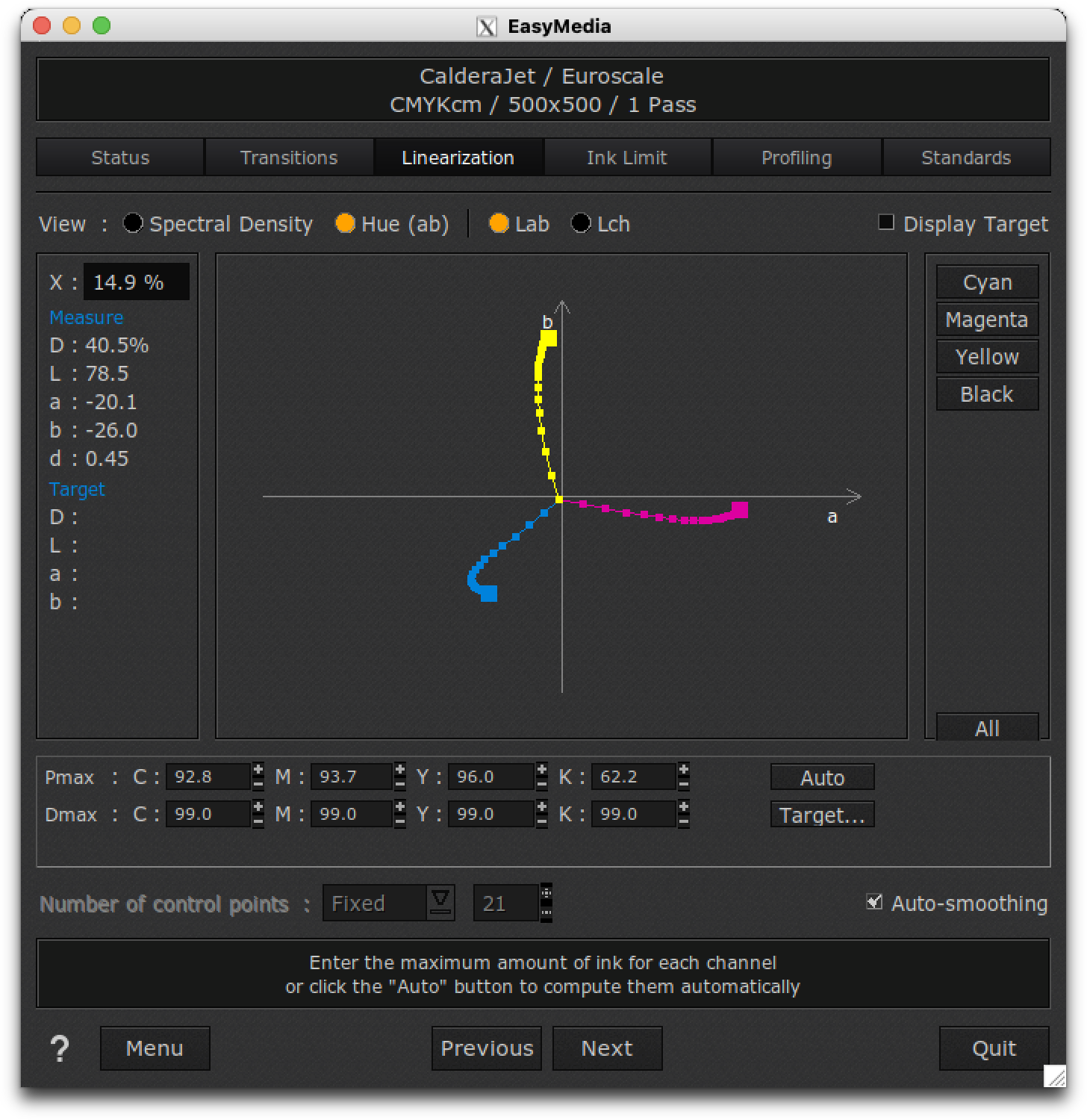Increment Pmax Cyan value
1087x1120 pixels.
pos(258,769)
